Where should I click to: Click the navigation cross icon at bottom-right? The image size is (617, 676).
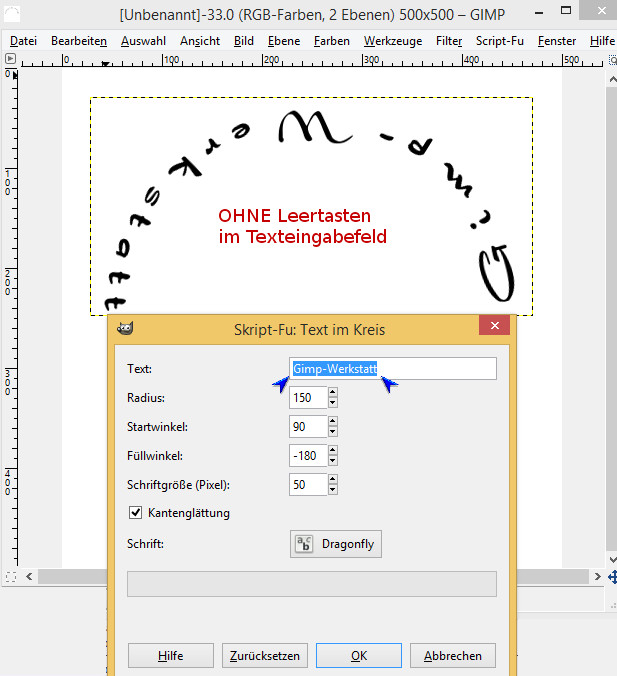coord(612,577)
